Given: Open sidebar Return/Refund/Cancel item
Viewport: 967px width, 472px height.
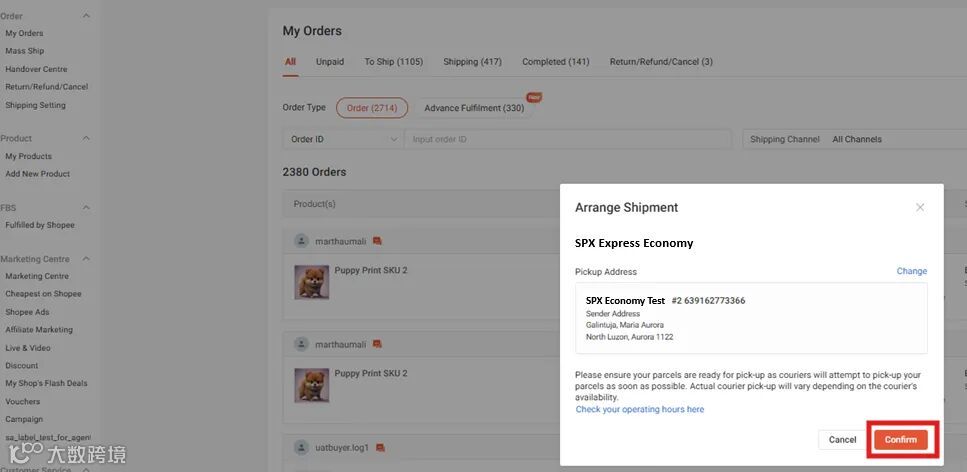Looking at the screenshot, I should [47, 87].
